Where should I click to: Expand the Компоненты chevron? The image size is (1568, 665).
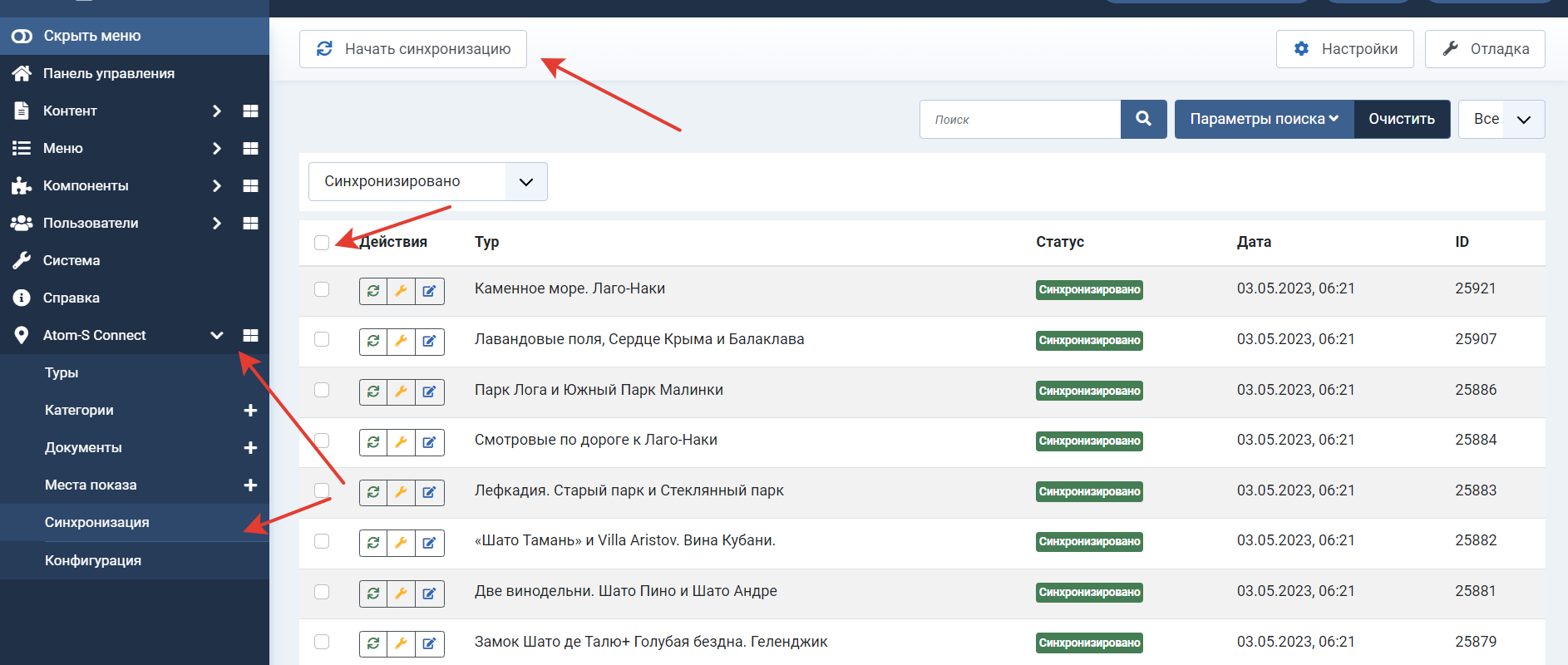tap(216, 185)
